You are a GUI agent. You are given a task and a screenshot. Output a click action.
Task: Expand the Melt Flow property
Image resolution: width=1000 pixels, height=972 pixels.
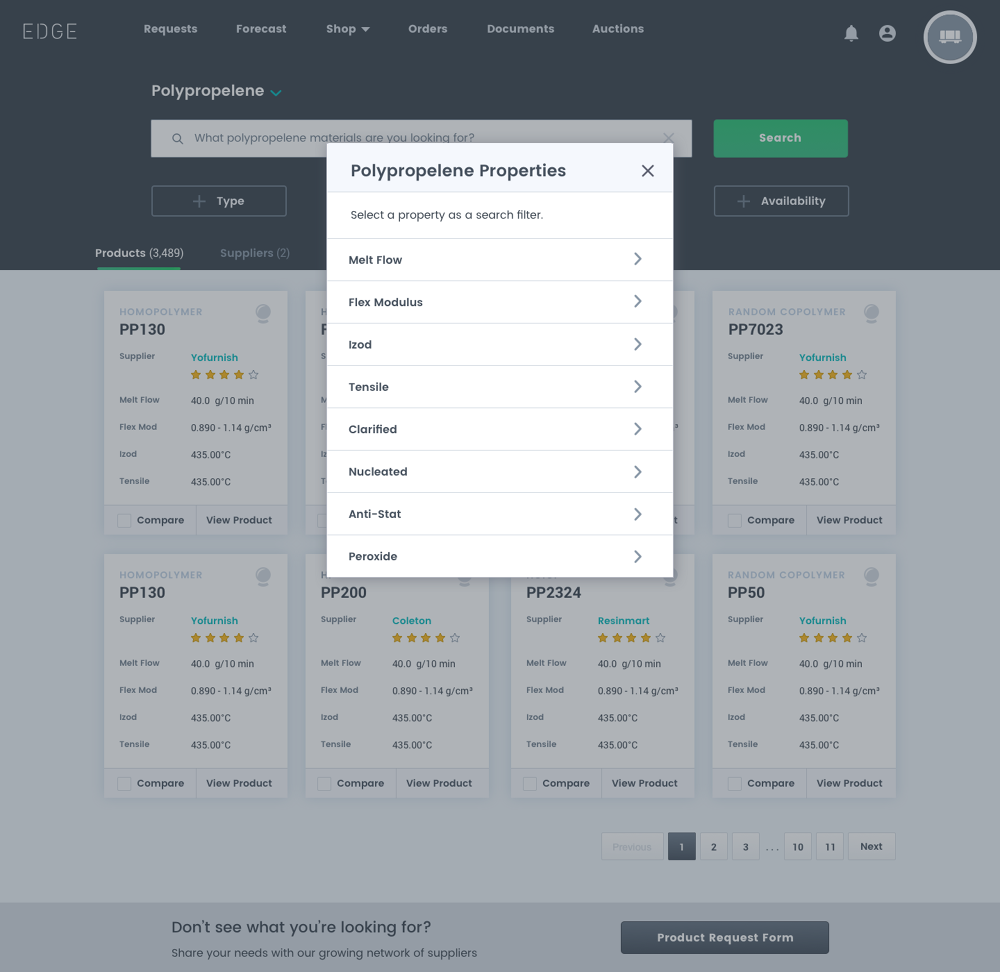coord(499,260)
